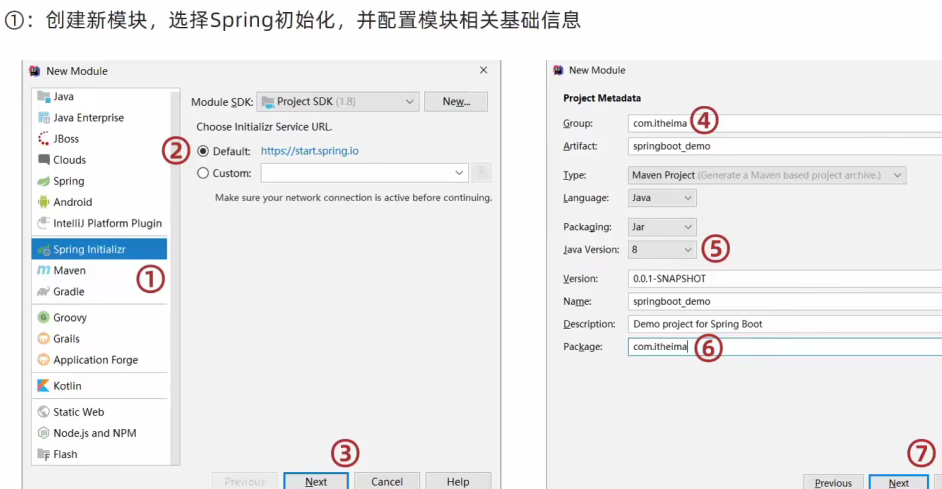Click the Gradle elephant icon
The height and width of the screenshot is (489, 942).
click(43, 291)
